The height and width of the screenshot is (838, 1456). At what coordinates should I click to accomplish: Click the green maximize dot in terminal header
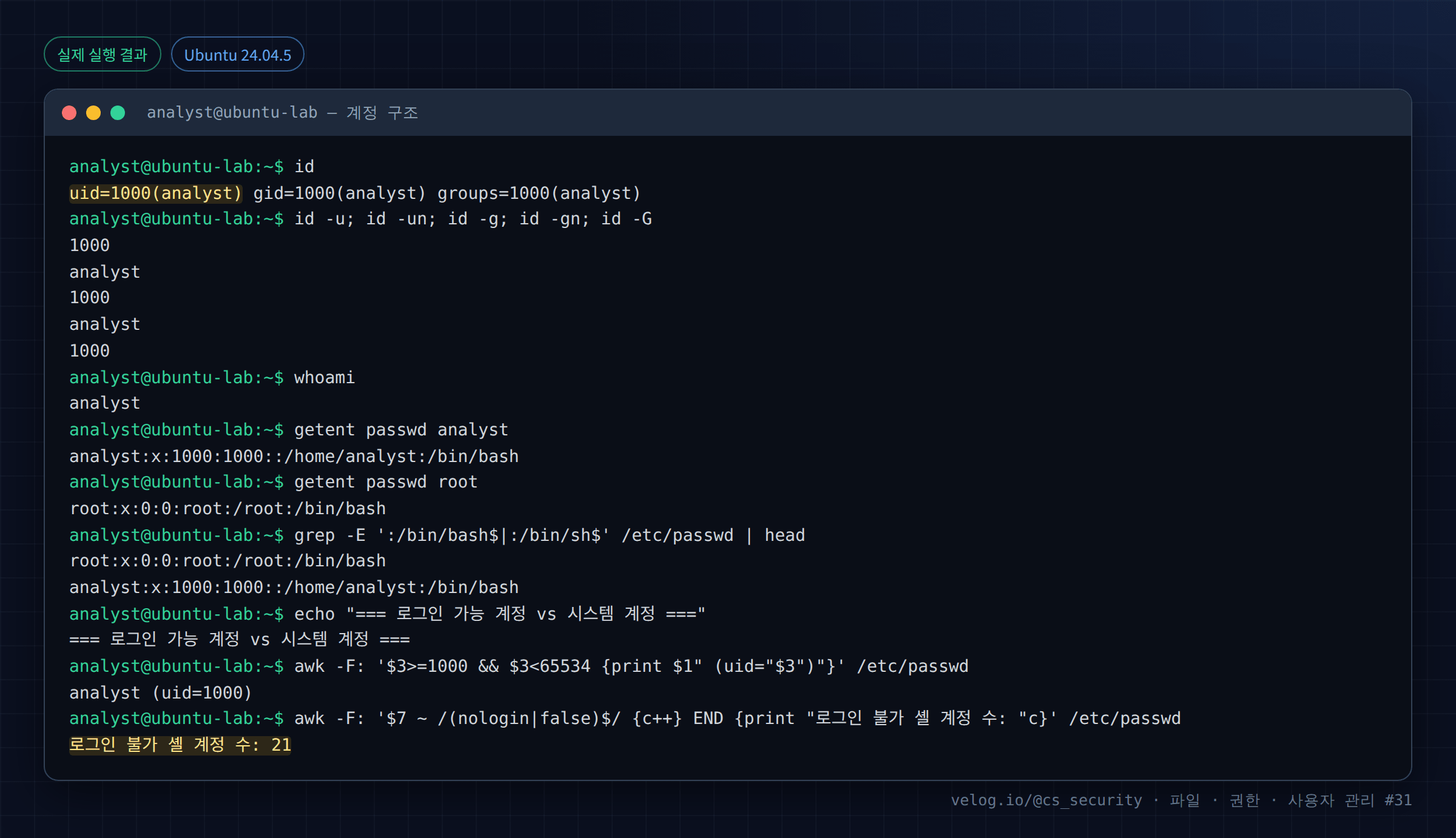[x=118, y=113]
